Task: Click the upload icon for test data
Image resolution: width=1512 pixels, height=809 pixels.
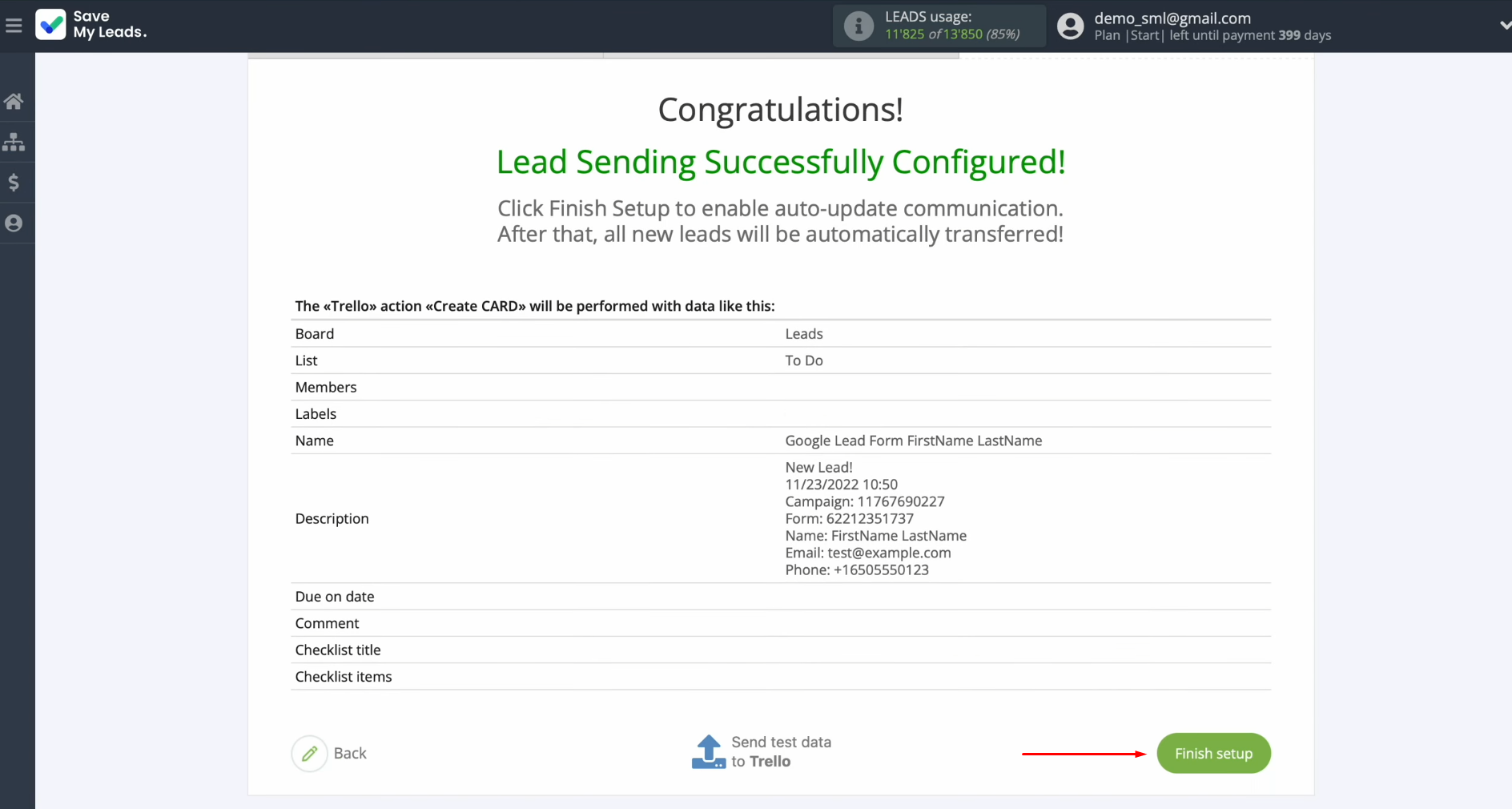Action: (709, 751)
